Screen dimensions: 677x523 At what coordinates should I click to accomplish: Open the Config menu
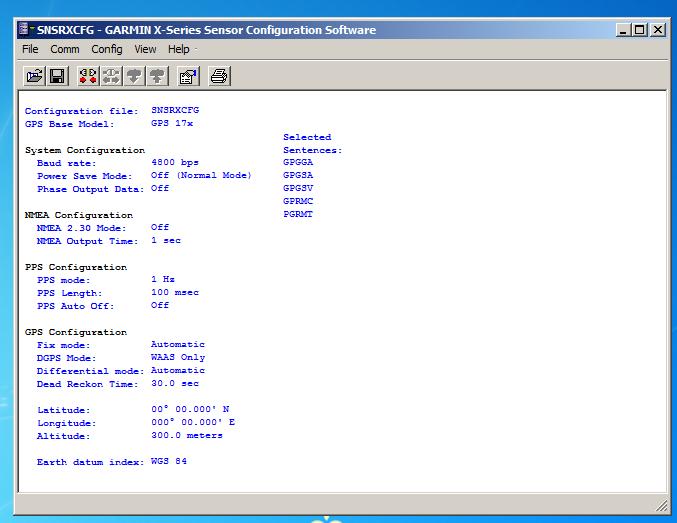(x=107, y=49)
